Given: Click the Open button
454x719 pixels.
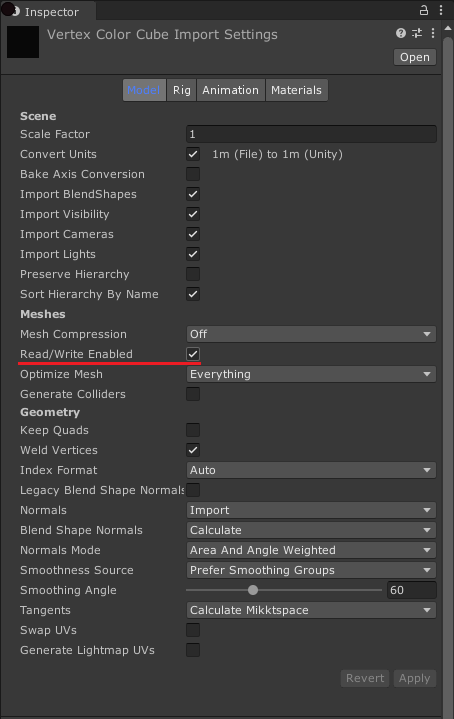Looking at the screenshot, I should (415, 57).
